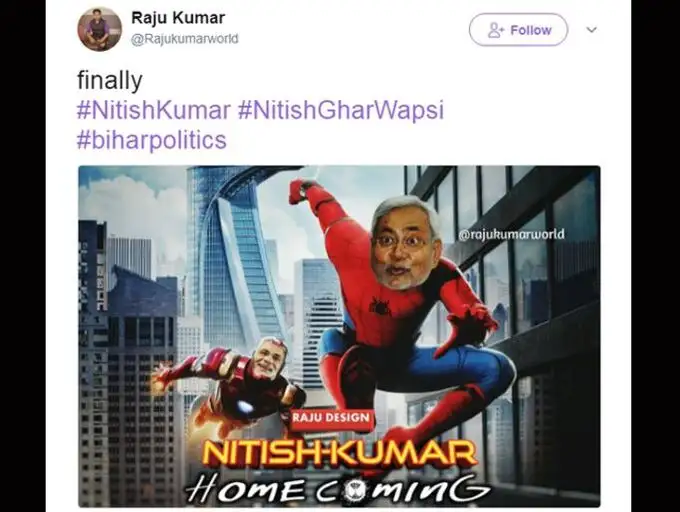This screenshot has height=512, width=680.
Task: Click the @rajukumarworld watermark inside the image
Action: [x=511, y=234]
